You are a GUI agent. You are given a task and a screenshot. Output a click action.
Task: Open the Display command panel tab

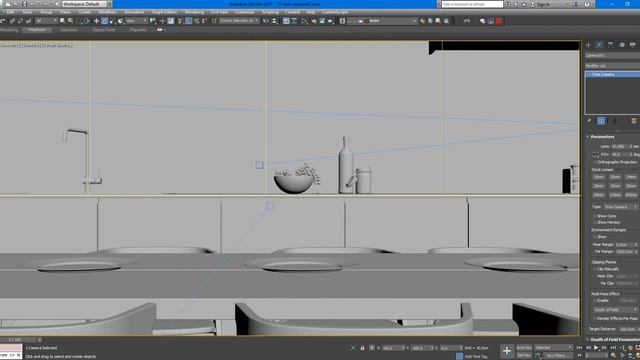(632, 45)
